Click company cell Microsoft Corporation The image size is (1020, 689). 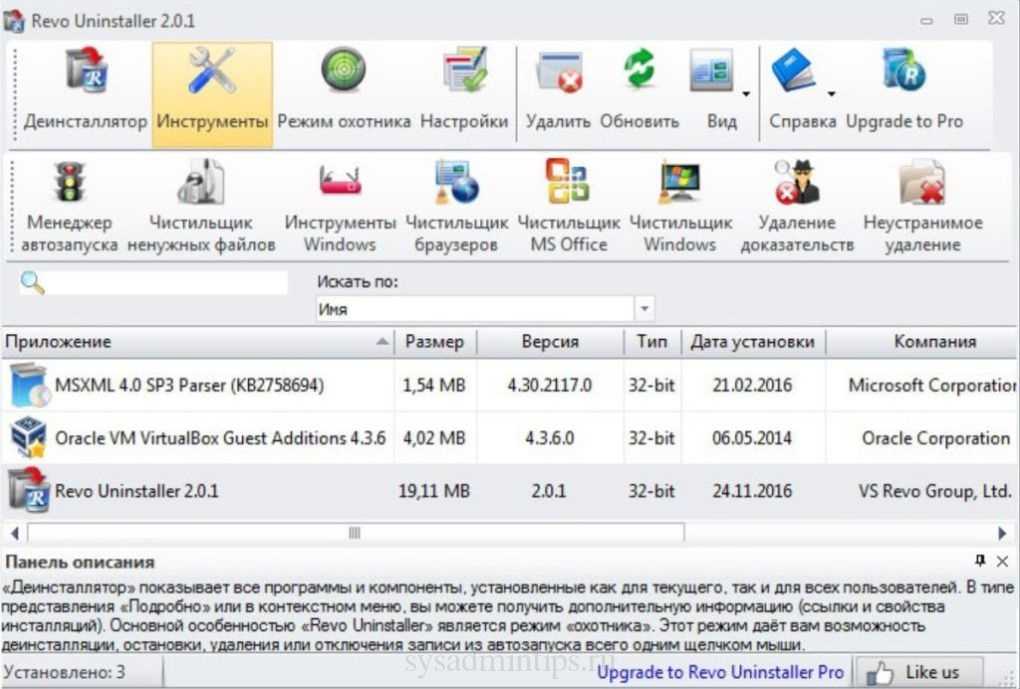pos(933,385)
